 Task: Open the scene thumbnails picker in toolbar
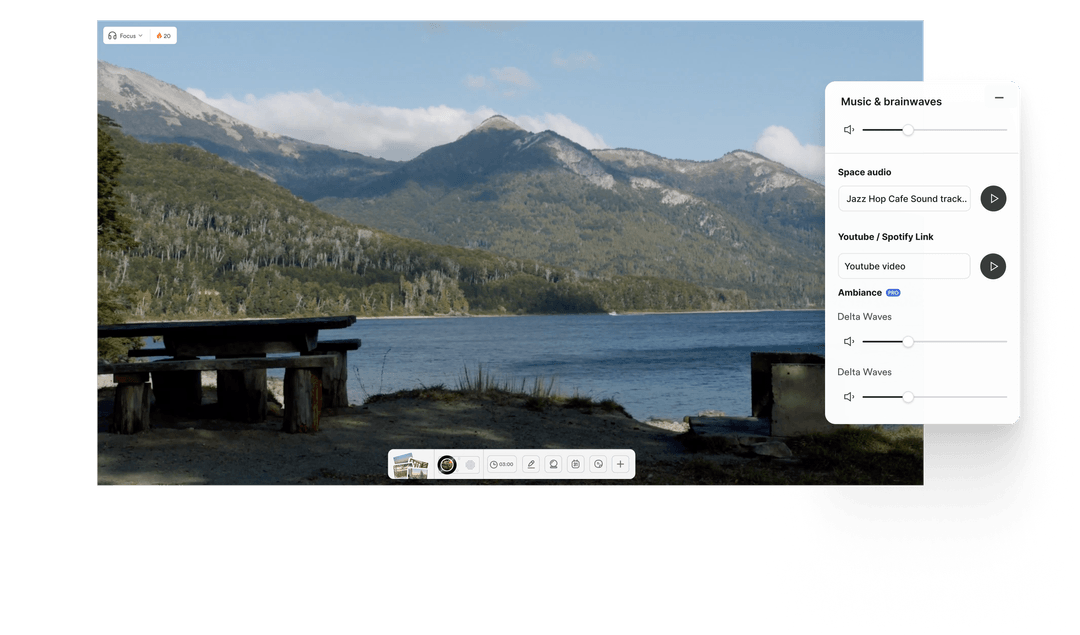coord(412,464)
